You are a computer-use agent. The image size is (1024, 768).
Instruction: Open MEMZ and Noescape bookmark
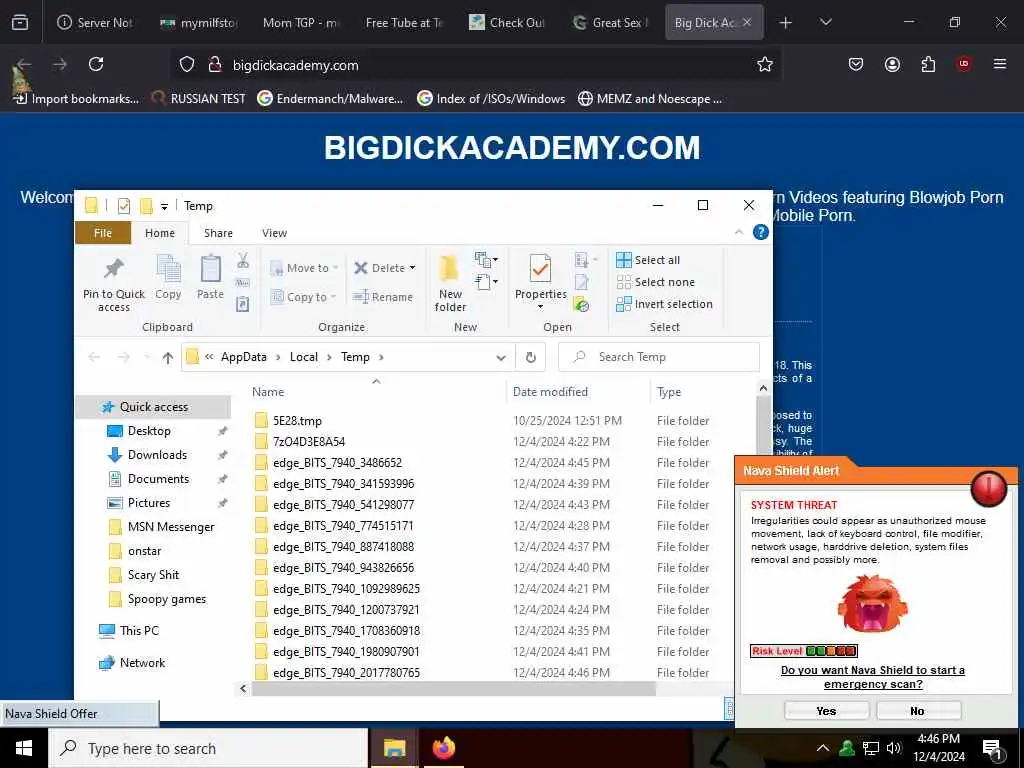[650, 99]
